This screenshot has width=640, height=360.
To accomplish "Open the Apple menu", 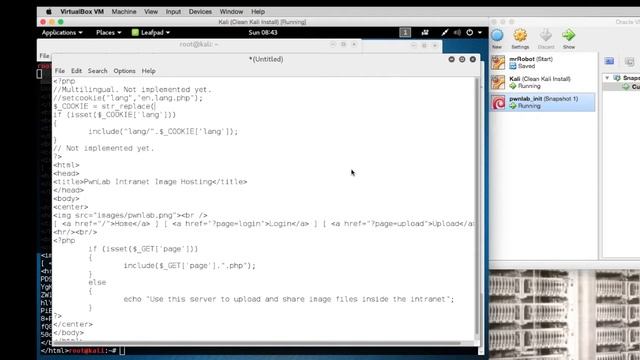I will click(x=49, y=12).
